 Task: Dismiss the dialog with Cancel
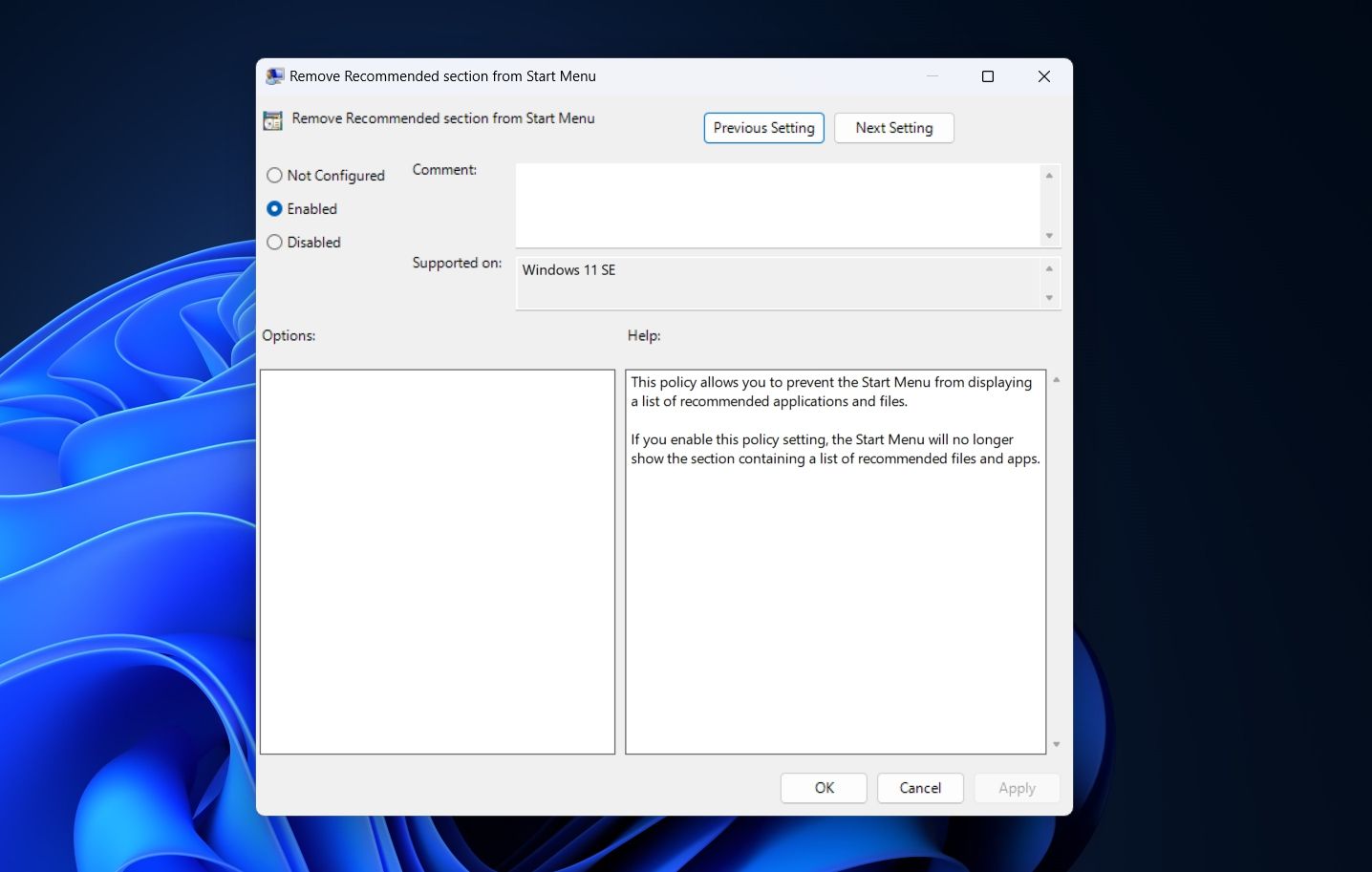pos(919,787)
